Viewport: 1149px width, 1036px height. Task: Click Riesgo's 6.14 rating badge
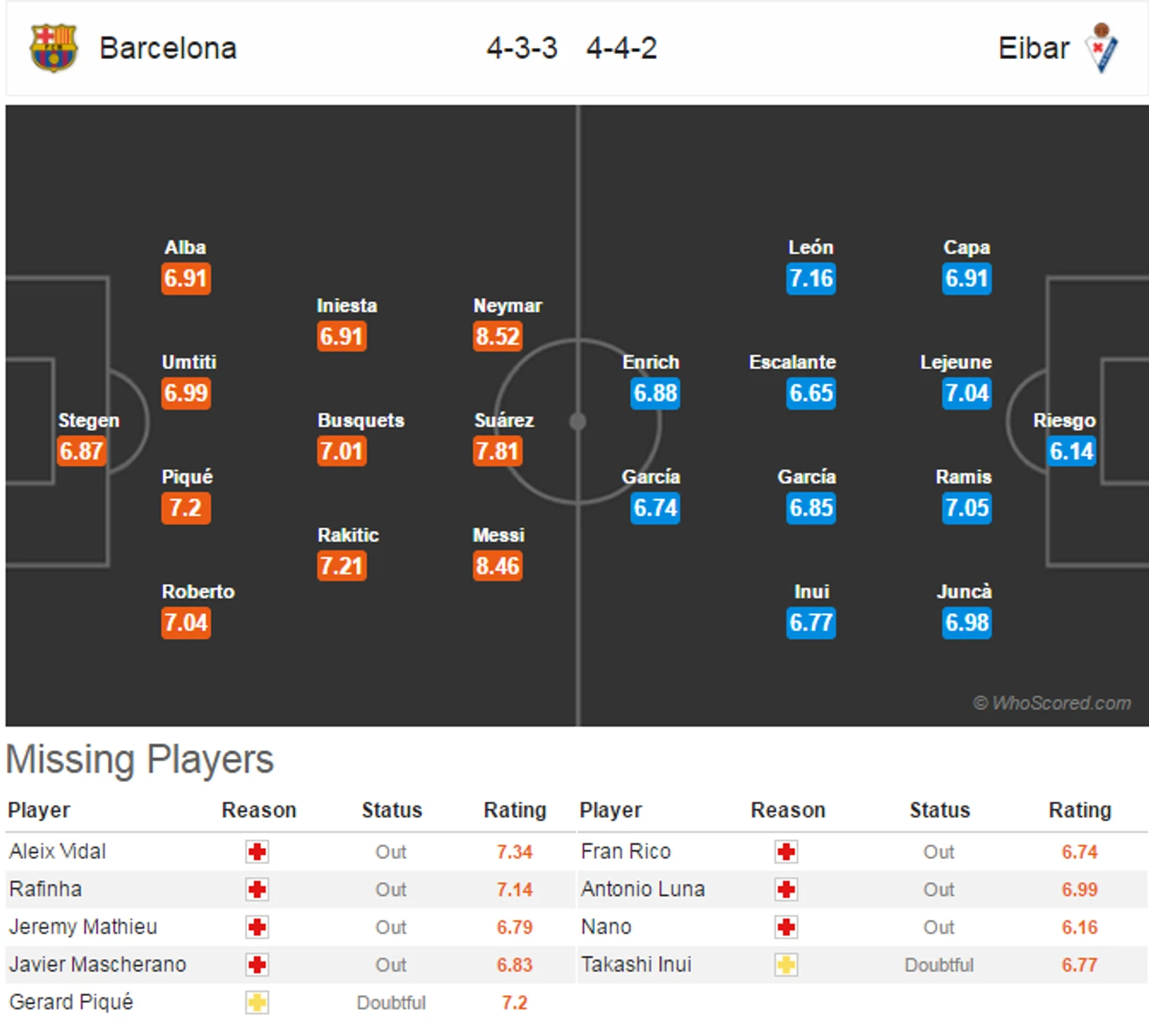coord(1071,452)
